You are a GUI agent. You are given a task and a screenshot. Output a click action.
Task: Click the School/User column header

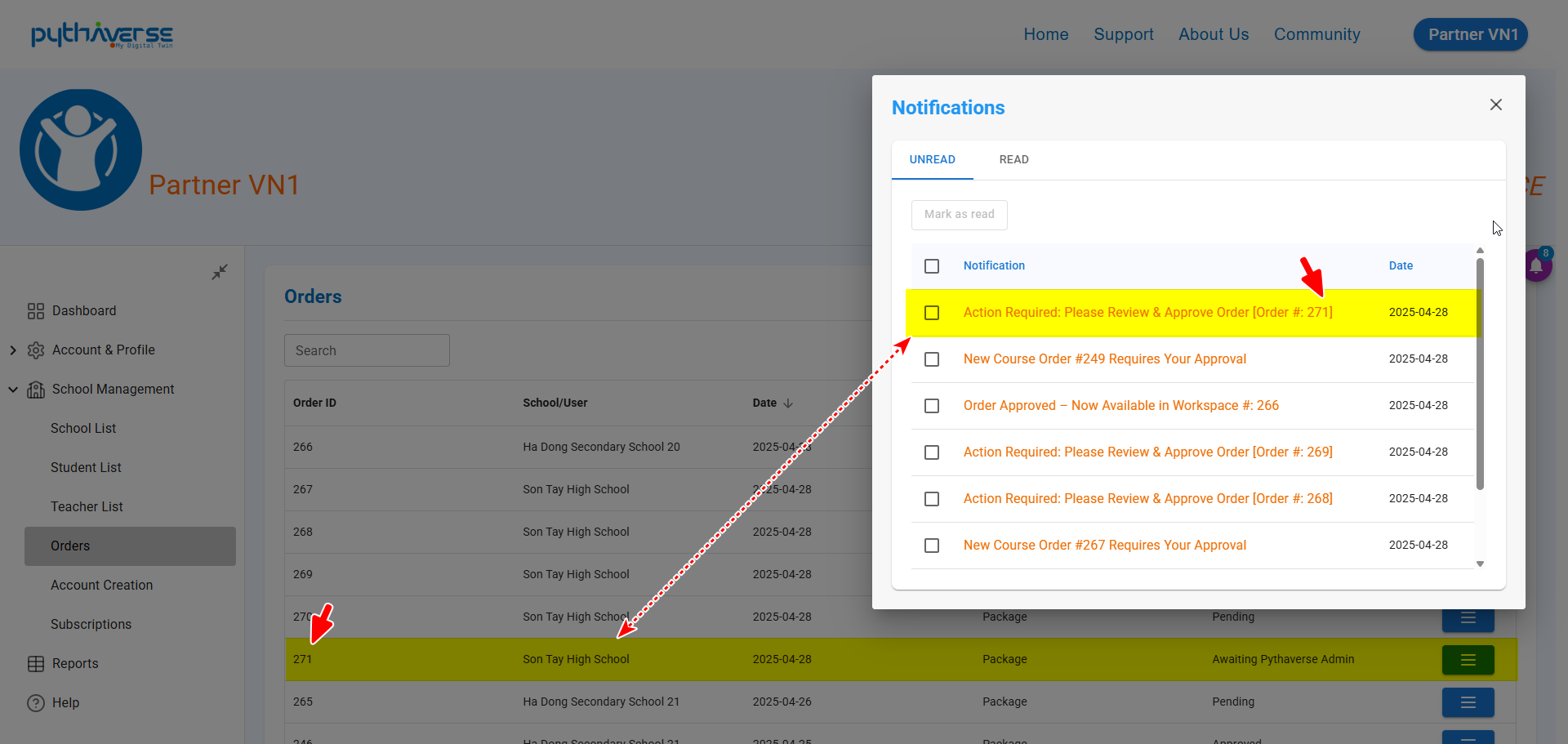click(x=555, y=403)
